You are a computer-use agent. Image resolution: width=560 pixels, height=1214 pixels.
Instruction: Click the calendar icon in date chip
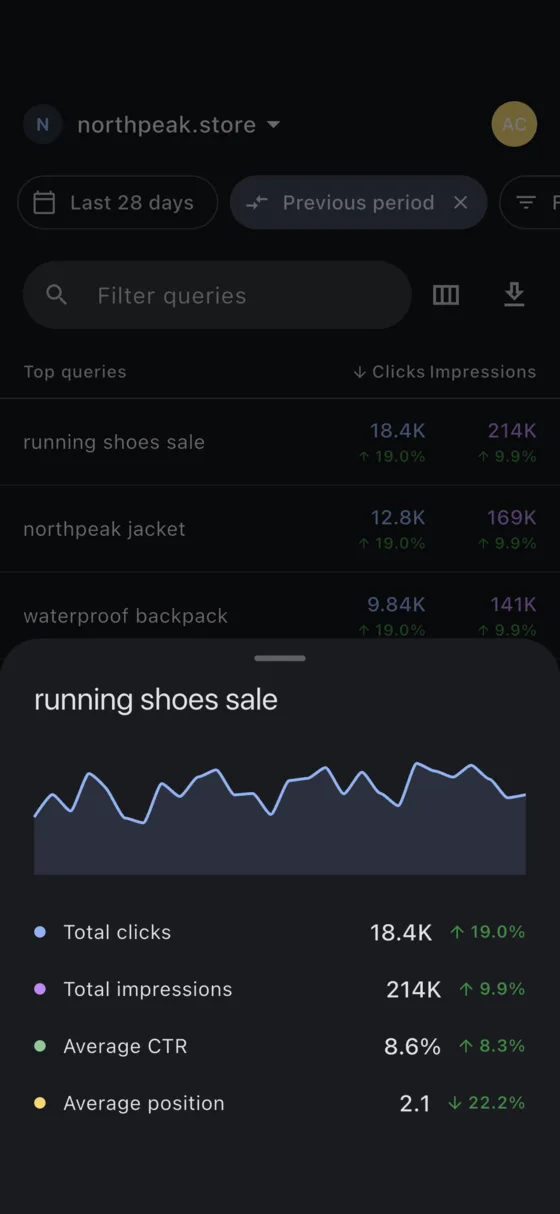[44, 203]
